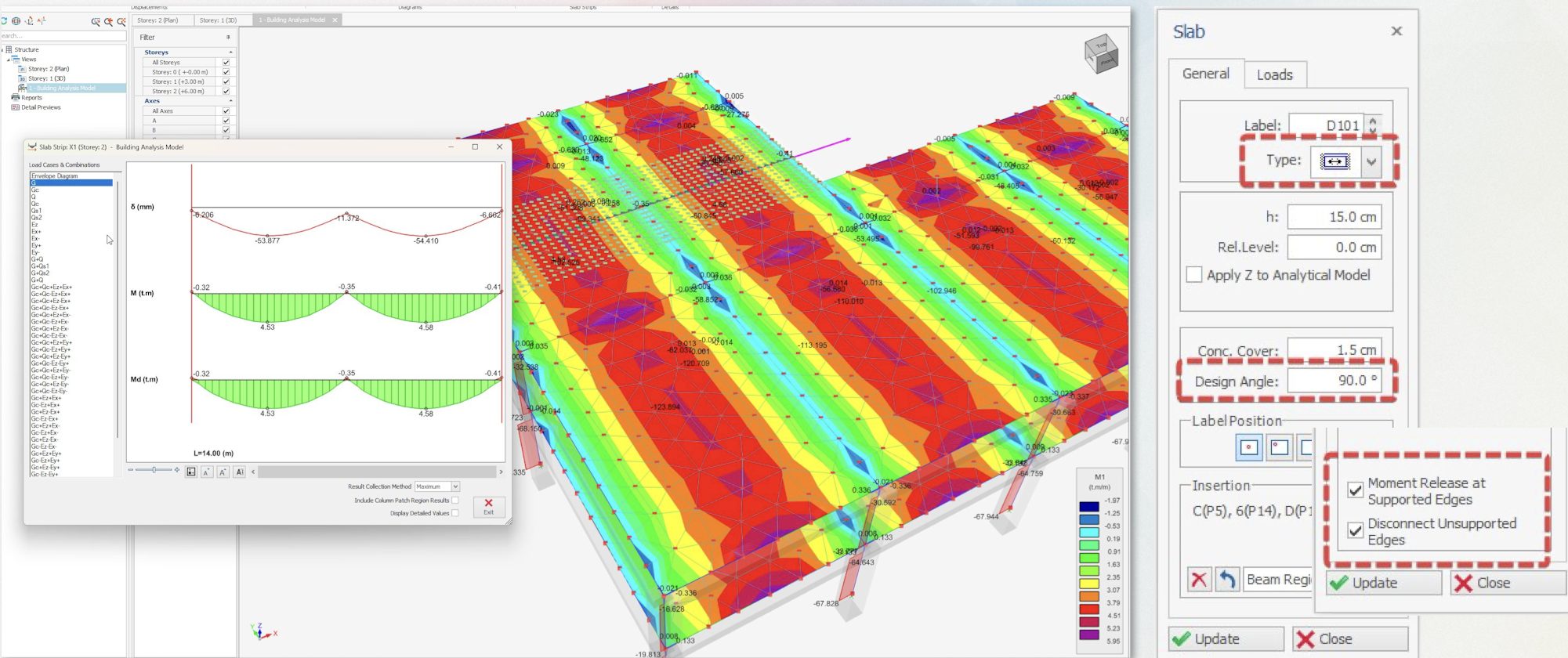Click the Design Angle input field

pyautogui.click(x=1334, y=381)
